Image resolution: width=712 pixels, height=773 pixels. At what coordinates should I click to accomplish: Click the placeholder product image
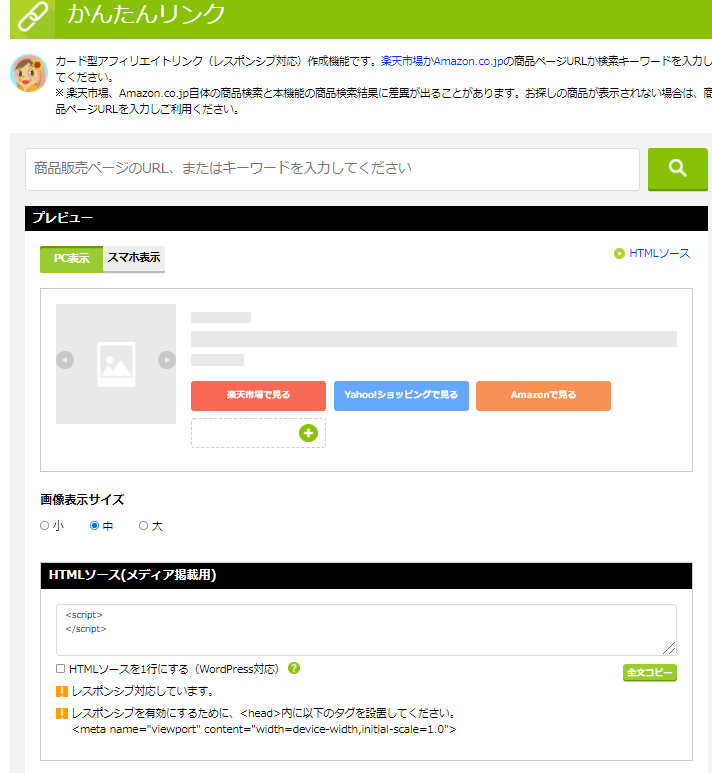click(x=116, y=364)
